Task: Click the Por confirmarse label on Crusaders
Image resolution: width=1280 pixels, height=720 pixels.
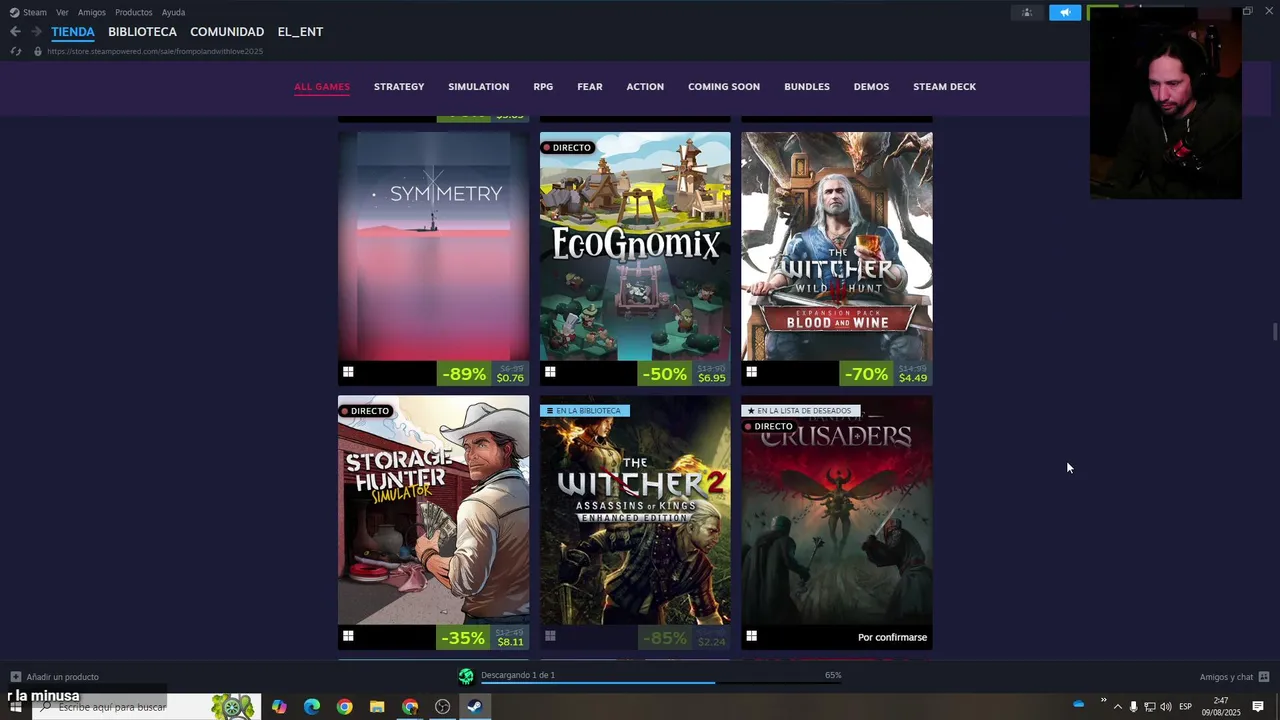Action: click(892, 637)
